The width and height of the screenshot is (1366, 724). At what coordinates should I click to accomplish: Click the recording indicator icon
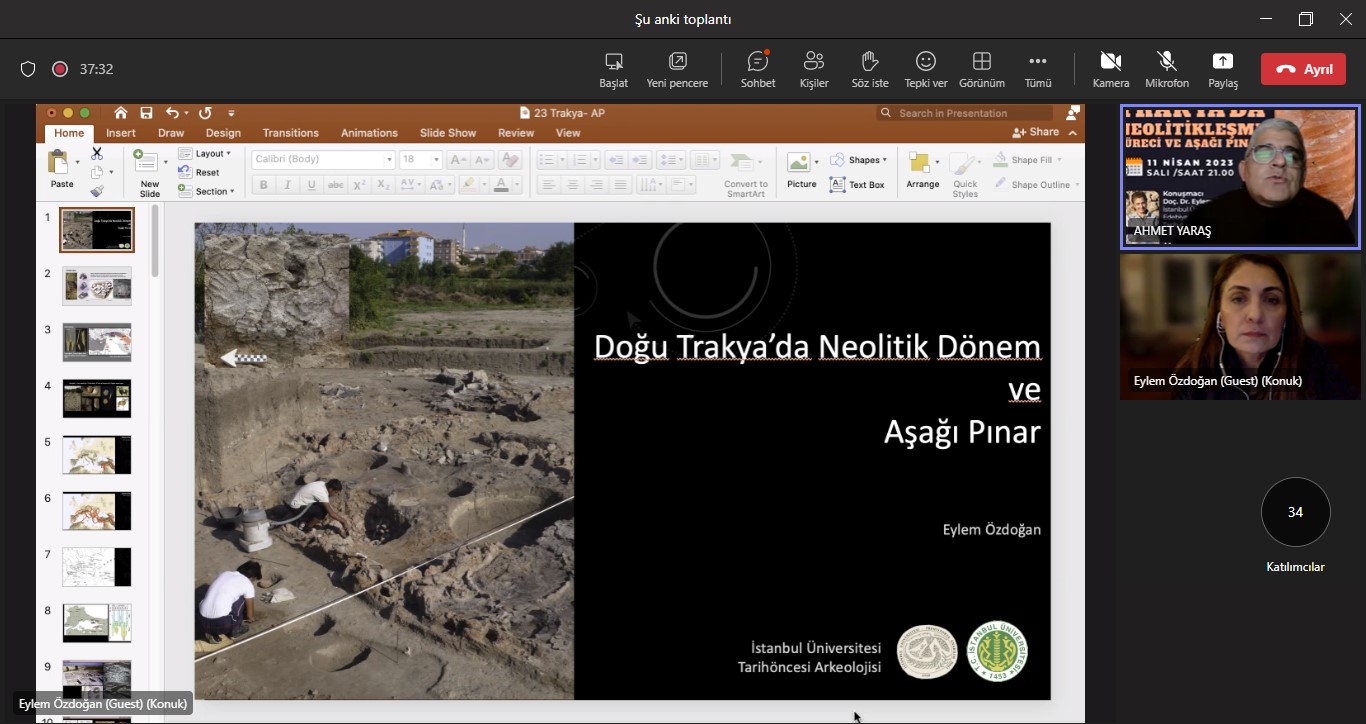pos(60,69)
